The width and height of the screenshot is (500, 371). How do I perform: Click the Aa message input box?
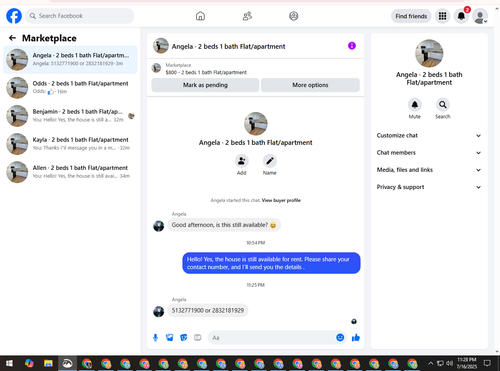278,338
